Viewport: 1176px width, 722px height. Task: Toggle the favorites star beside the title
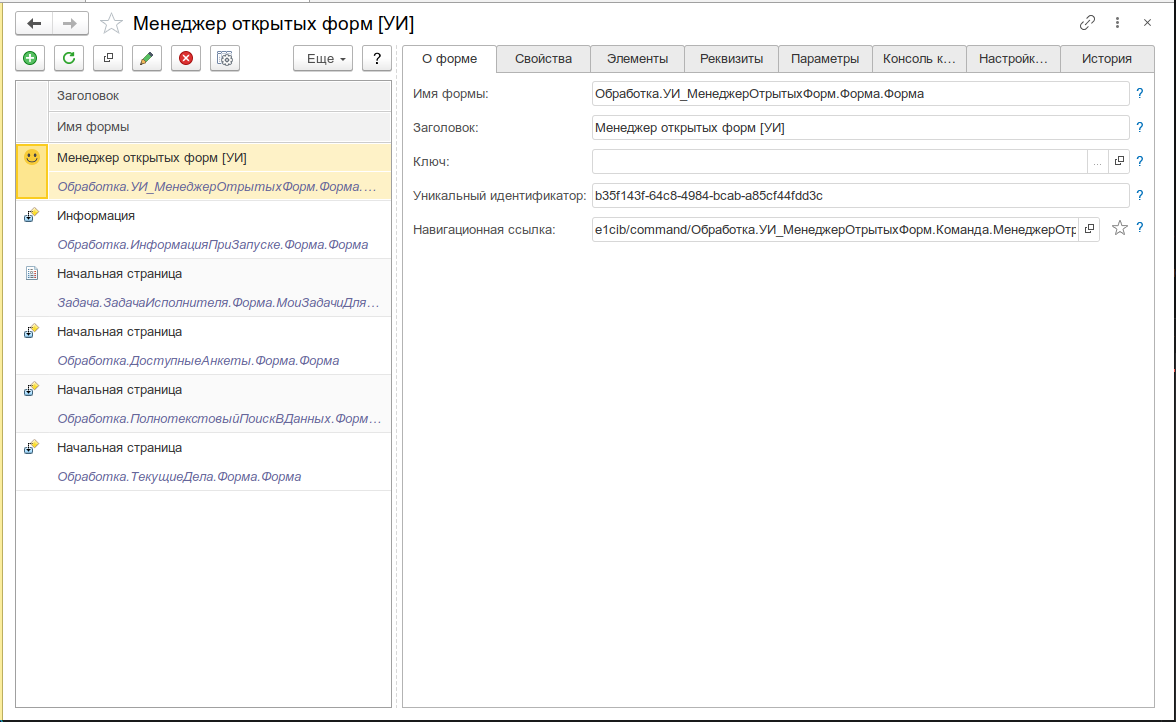pyautogui.click(x=111, y=23)
